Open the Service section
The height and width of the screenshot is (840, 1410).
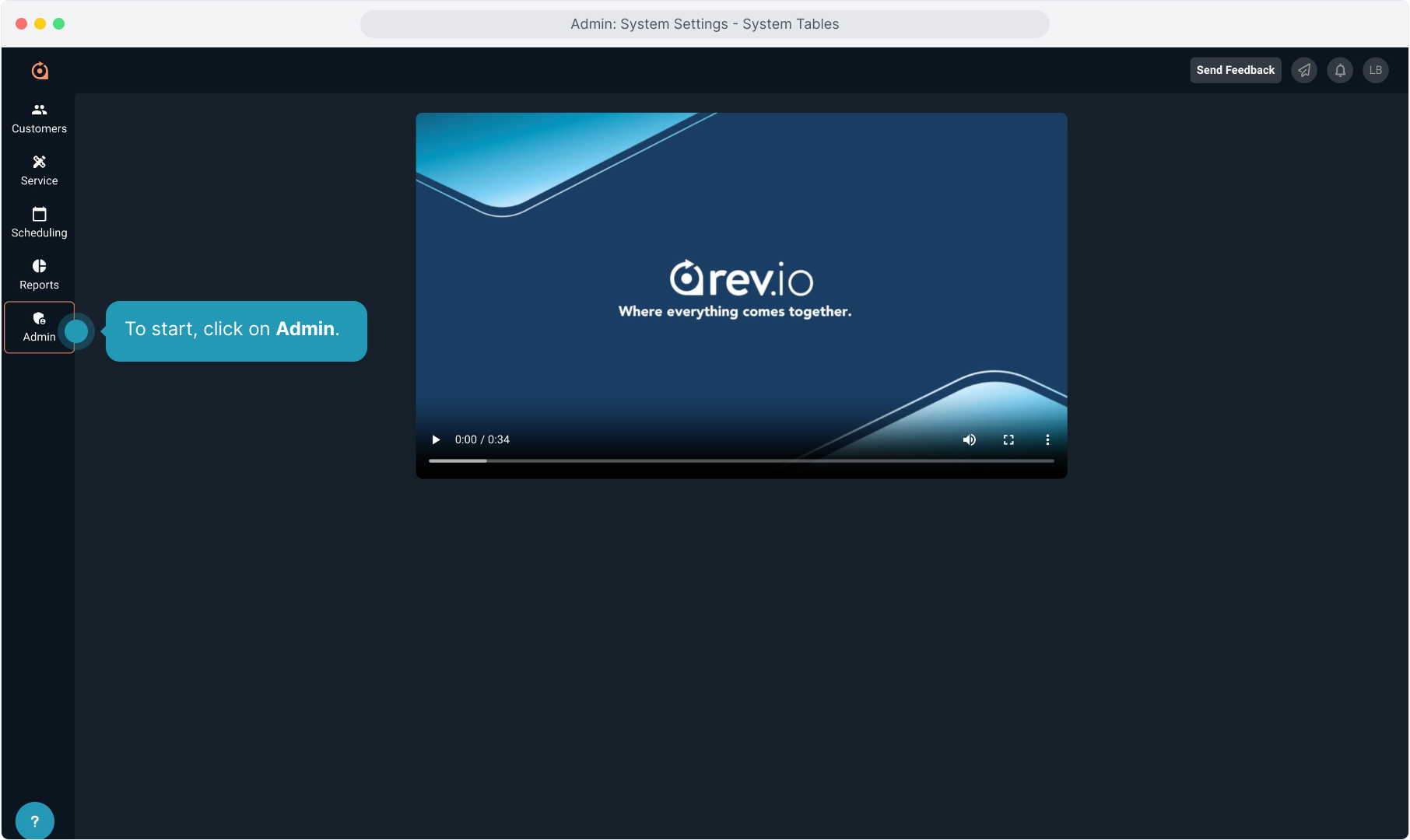(39, 170)
